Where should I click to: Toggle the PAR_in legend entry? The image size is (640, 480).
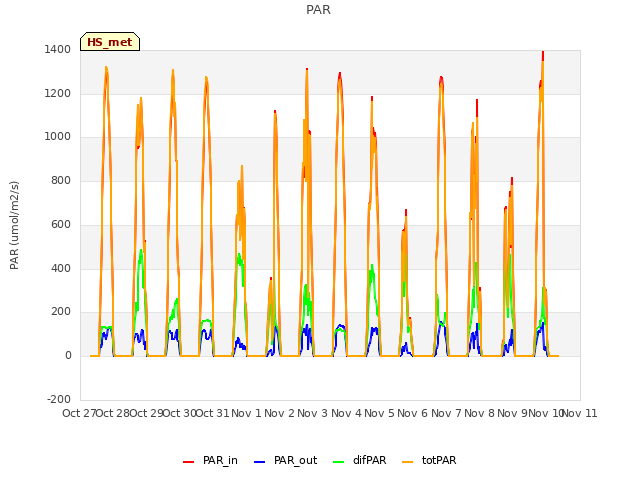tap(210, 461)
